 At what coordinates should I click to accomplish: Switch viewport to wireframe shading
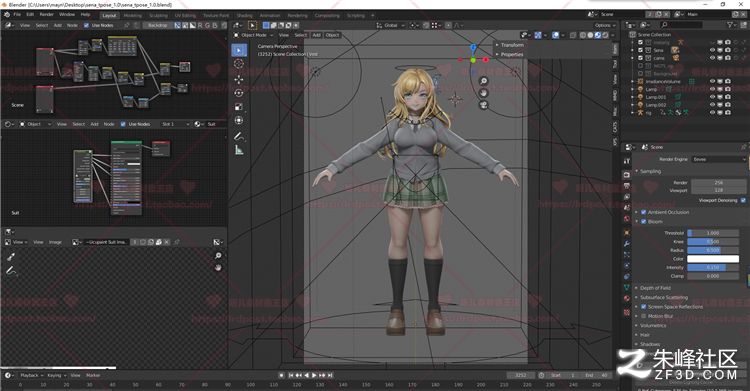pos(583,35)
